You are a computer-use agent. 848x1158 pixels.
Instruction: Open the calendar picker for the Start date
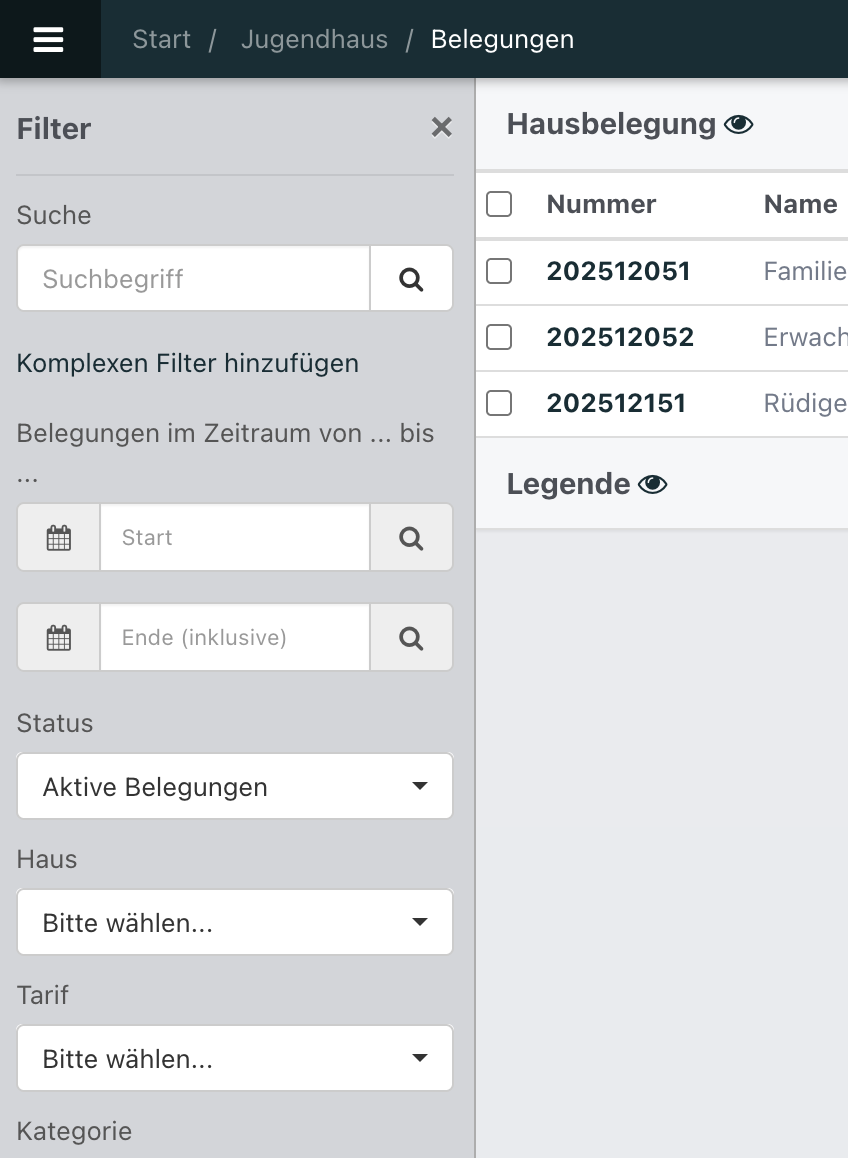click(x=58, y=537)
